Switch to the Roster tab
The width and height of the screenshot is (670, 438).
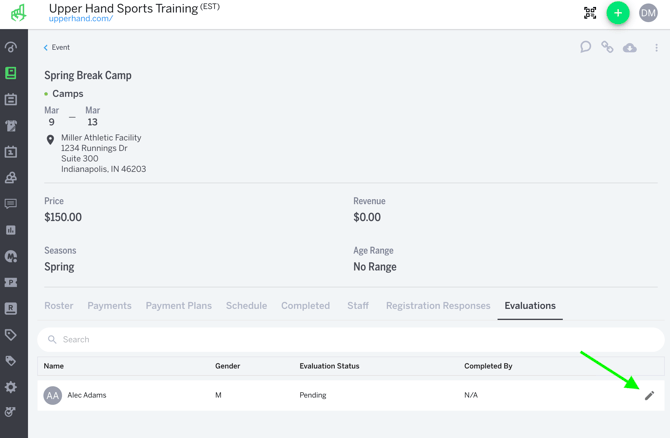pos(59,306)
